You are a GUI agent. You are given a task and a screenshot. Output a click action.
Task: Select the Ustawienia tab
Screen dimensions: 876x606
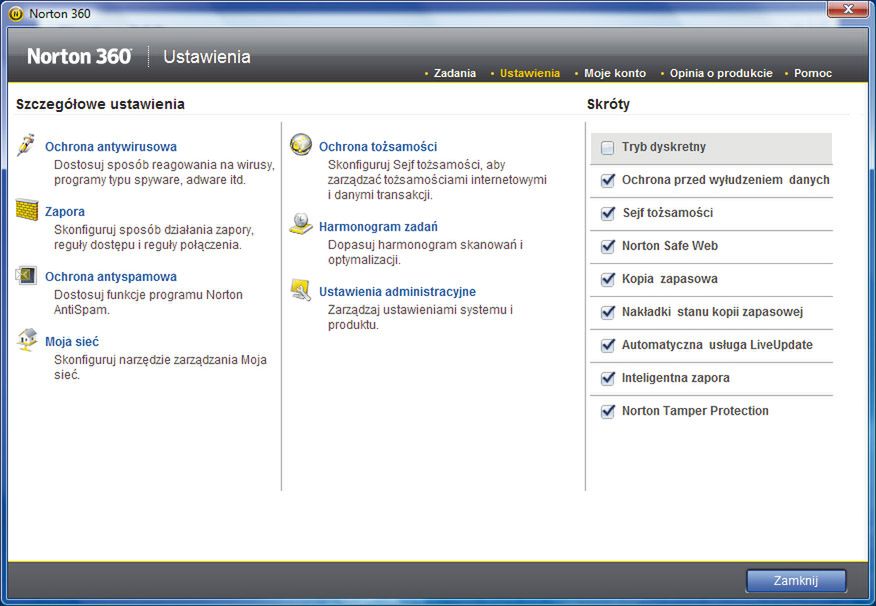tap(530, 73)
